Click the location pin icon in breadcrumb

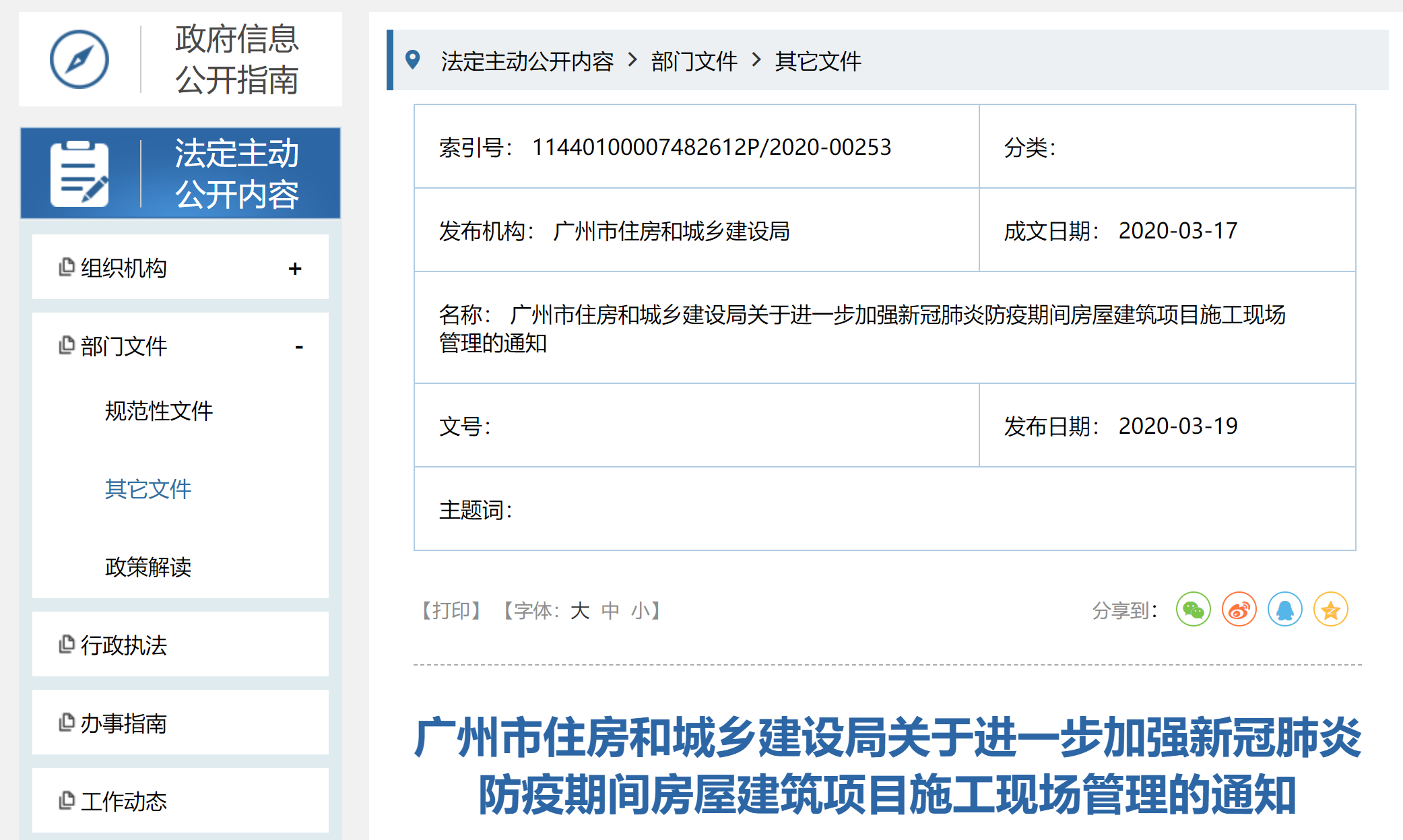[413, 60]
